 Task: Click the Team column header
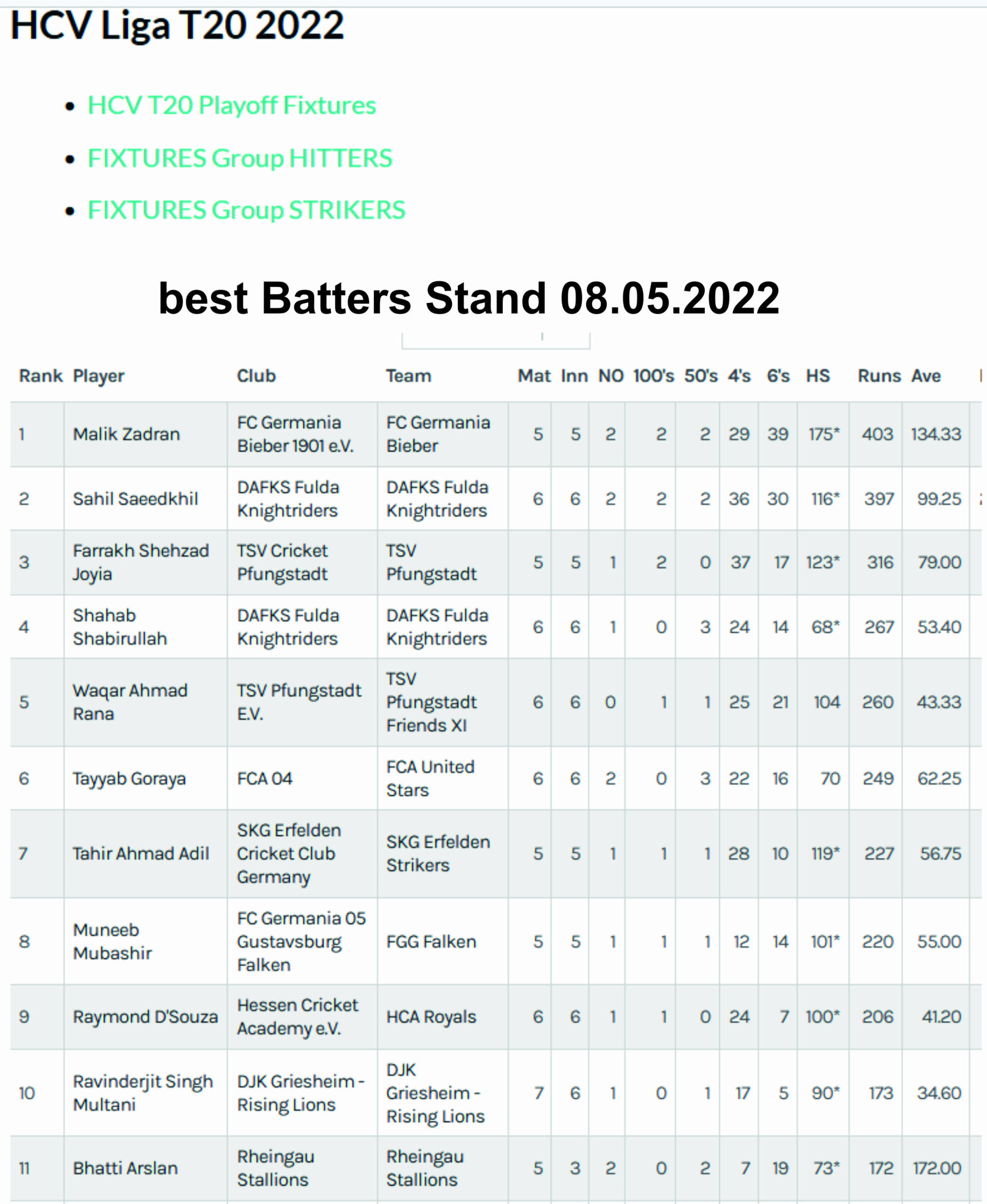click(408, 376)
